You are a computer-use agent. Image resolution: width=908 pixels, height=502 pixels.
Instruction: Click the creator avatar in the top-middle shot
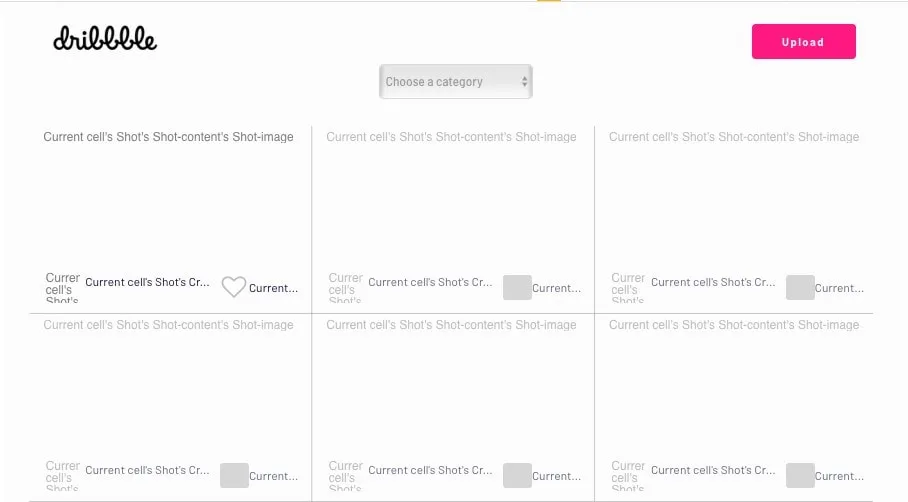[346, 288]
